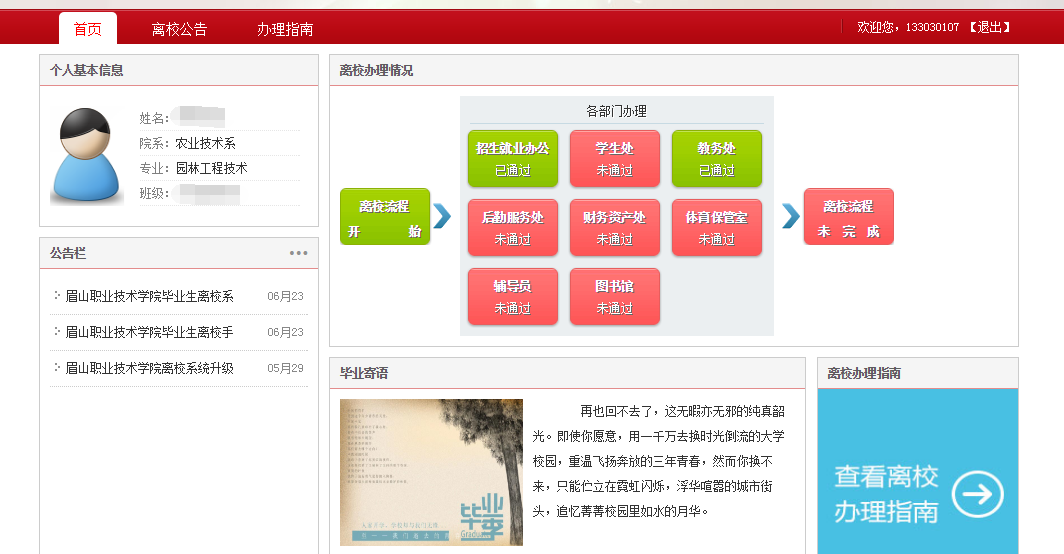Open the 后勤服务处 status tile
1064x554 pixels.
pos(513,227)
